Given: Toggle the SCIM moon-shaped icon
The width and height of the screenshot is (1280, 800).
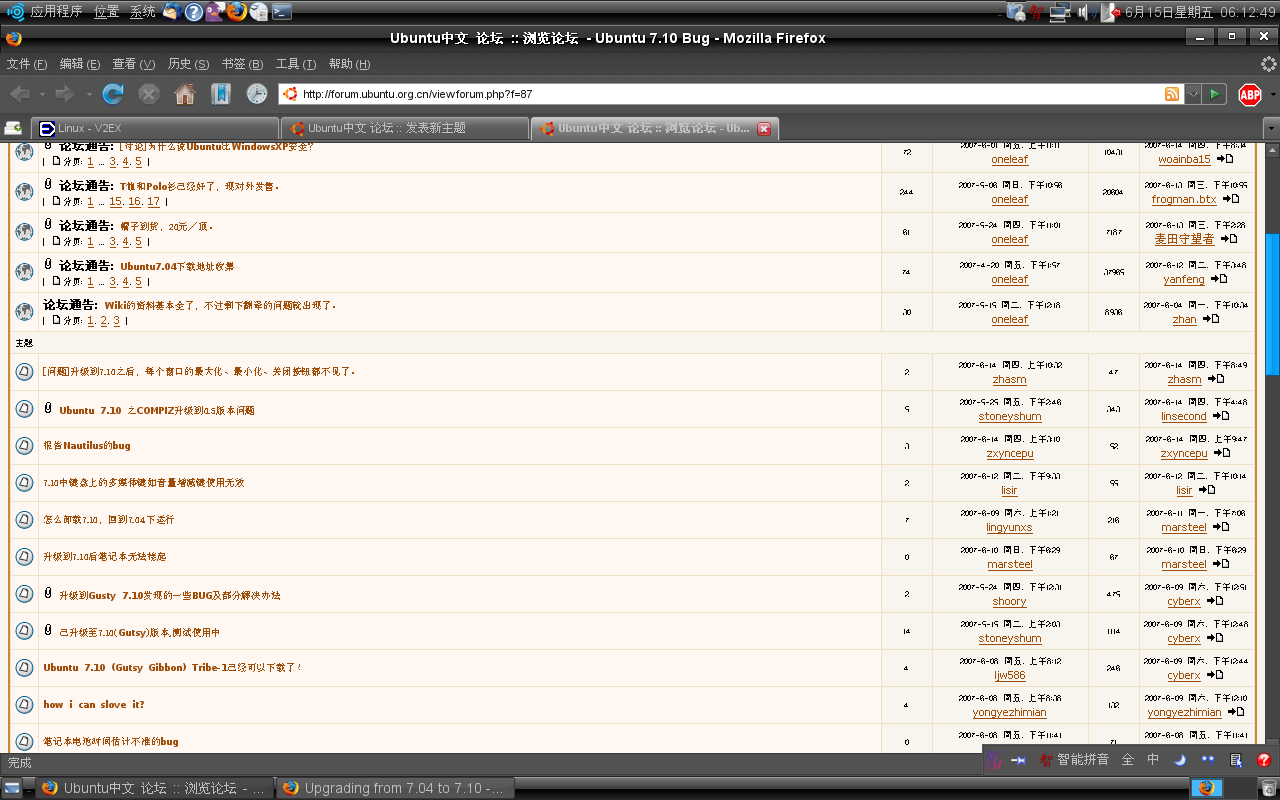Looking at the screenshot, I should [1180, 760].
